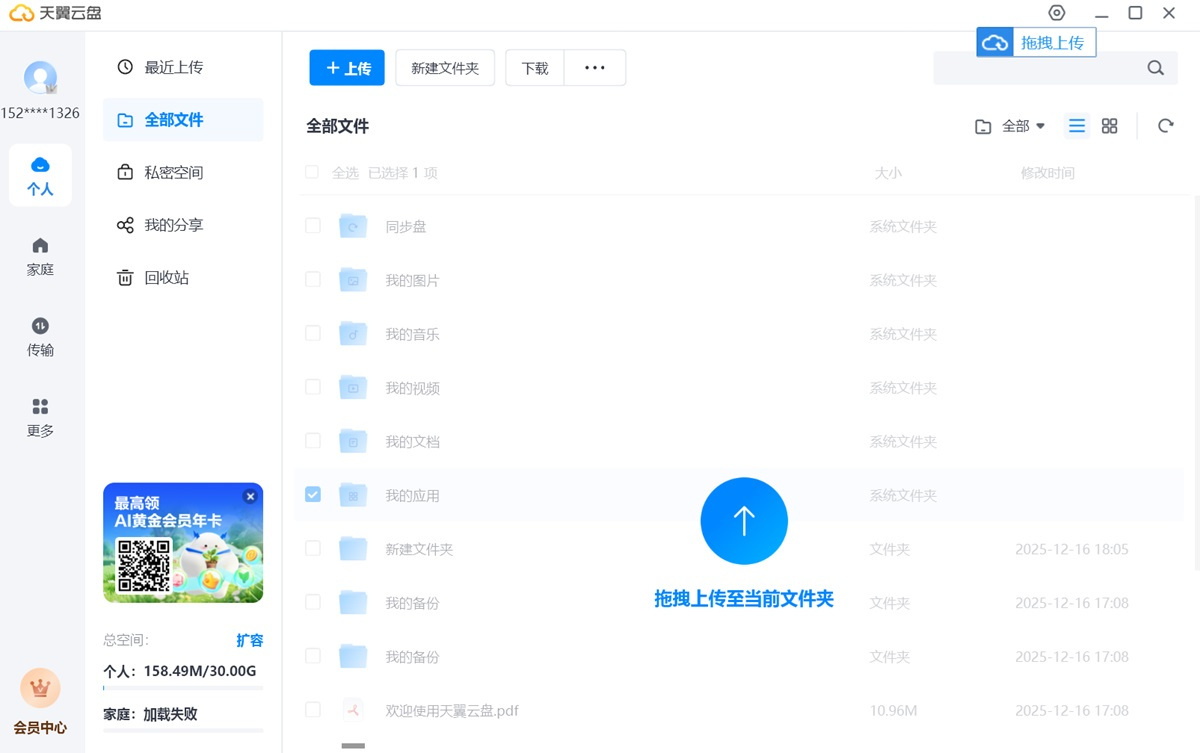Open the more actions ellipsis menu
The image size is (1200, 753).
point(595,68)
